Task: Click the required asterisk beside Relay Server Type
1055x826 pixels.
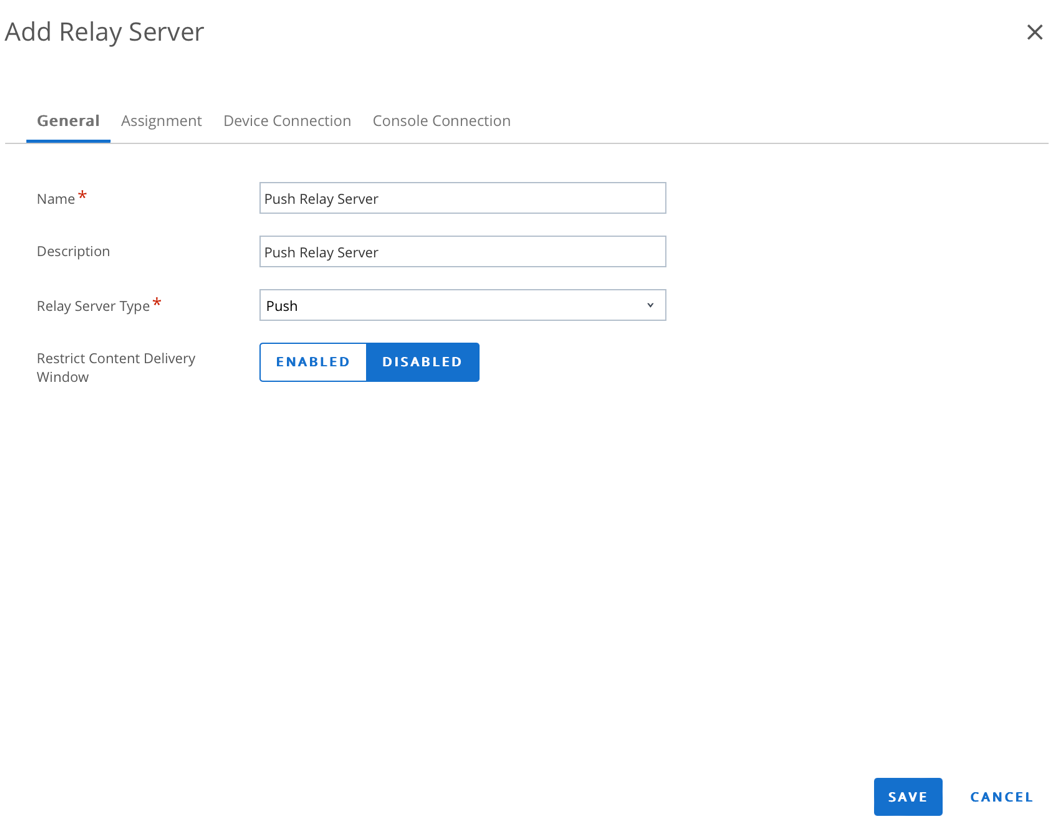Action: pos(157,303)
